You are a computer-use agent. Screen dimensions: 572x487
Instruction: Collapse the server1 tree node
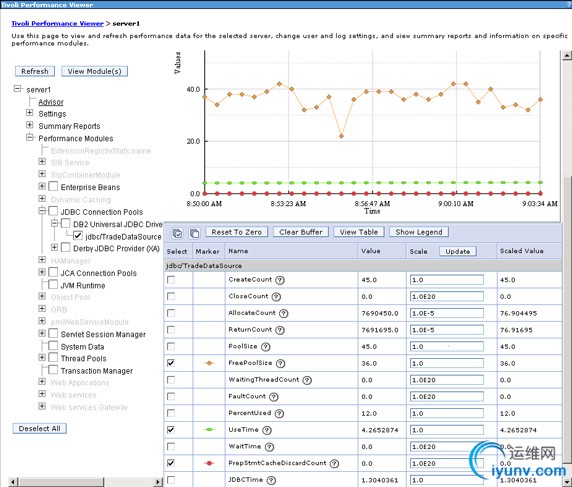[17, 89]
